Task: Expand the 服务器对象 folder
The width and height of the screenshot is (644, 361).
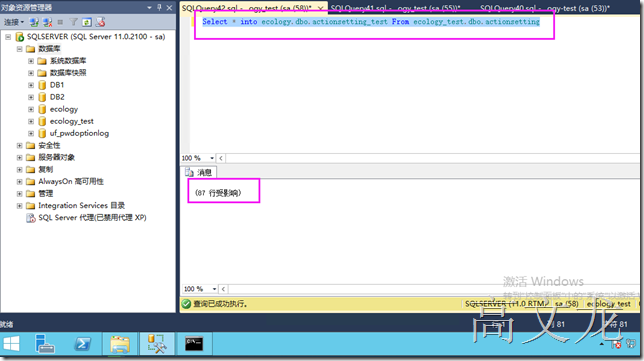Action: [x=19, y=157]
